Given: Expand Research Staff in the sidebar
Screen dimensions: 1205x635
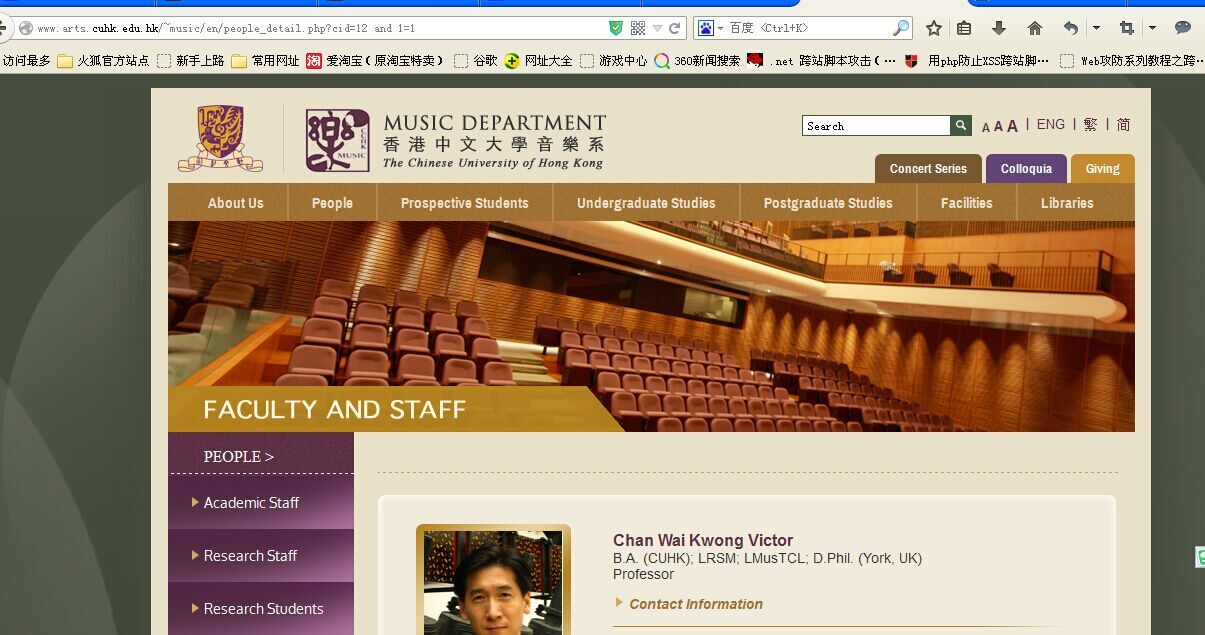Looking at the screenshot, I should pyautogui.click(x=261, y=555).
